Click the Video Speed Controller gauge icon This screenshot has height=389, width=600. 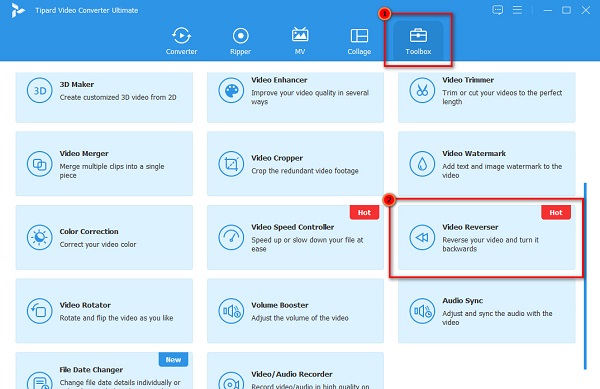click(231, 237)
